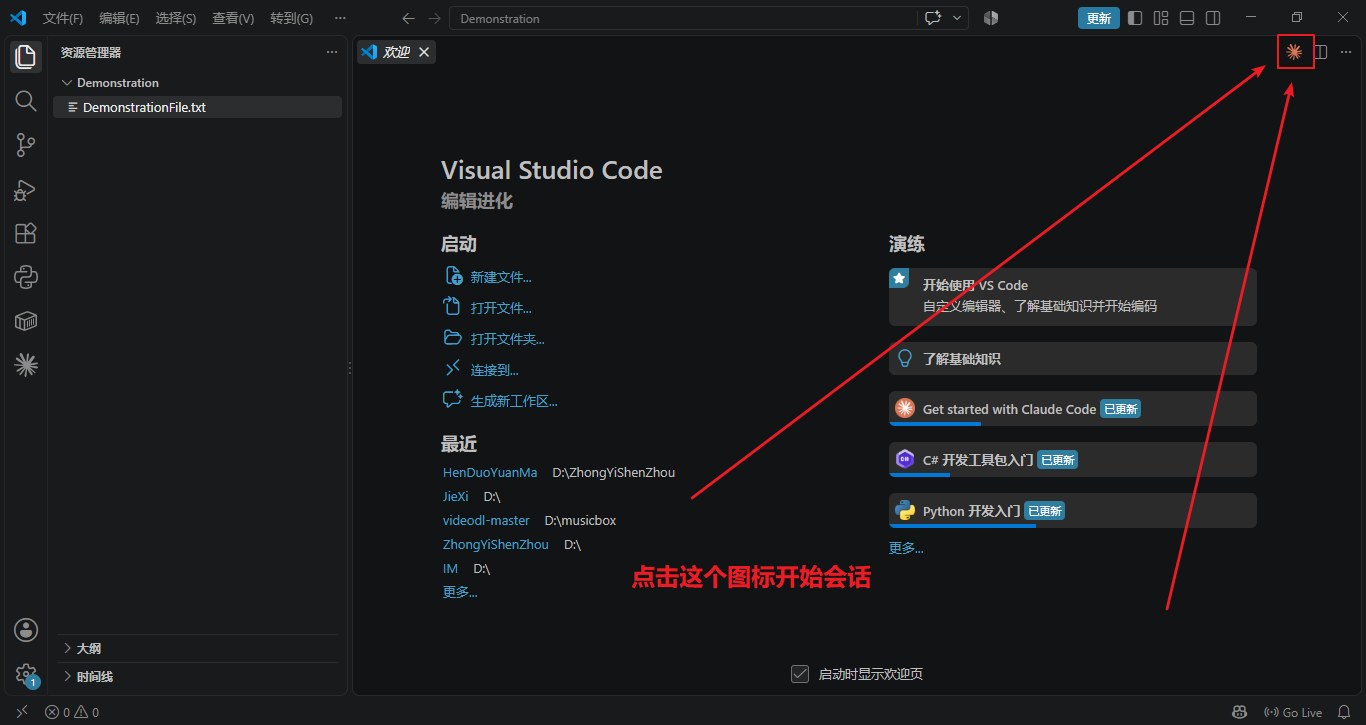Open the 文件(F) menu
The image size is (1366, 725).
[x=63, y=18]
